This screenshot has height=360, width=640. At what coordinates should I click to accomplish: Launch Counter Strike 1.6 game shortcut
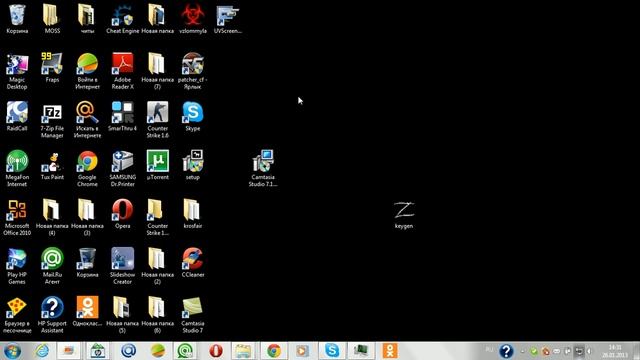(x=158, y=120)
